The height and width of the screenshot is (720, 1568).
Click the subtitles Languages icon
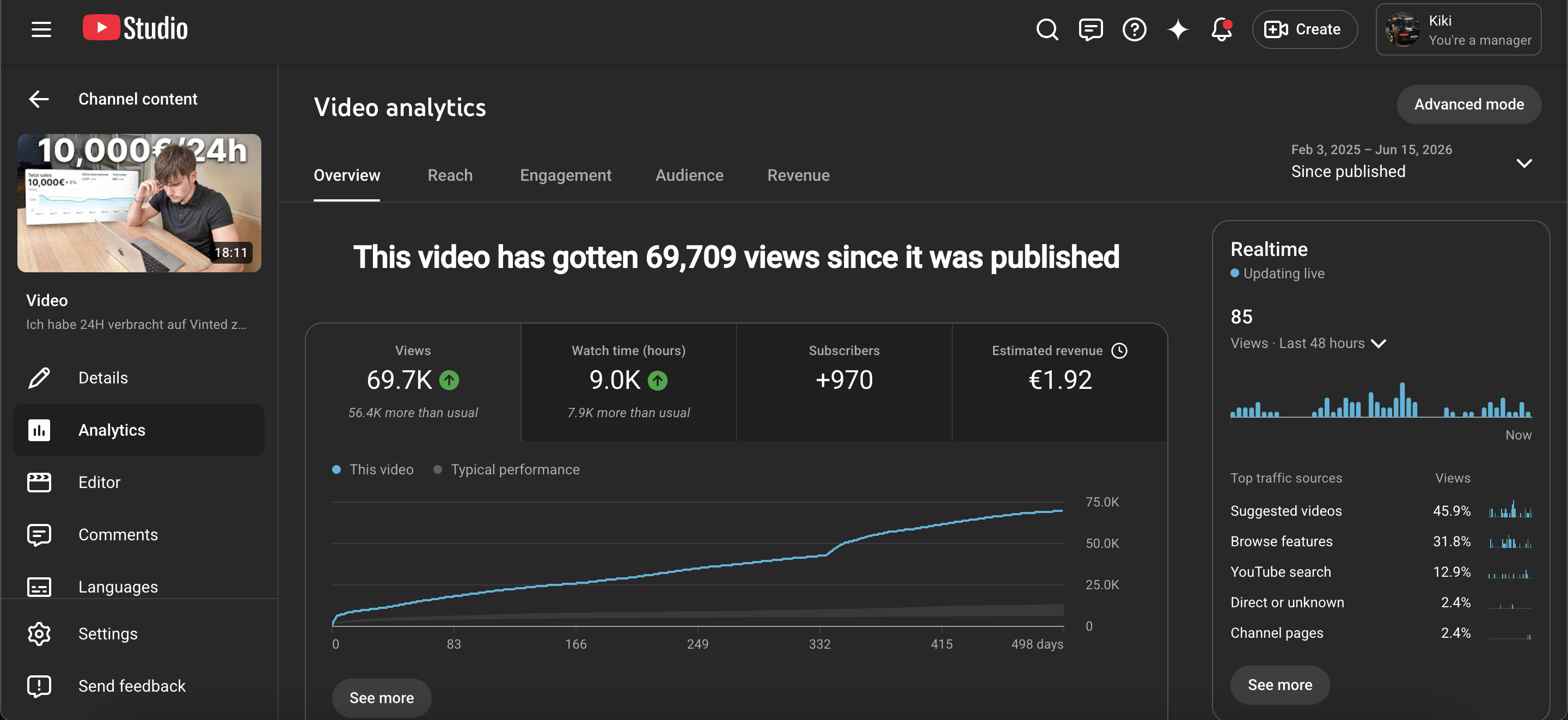pos(39,587)
